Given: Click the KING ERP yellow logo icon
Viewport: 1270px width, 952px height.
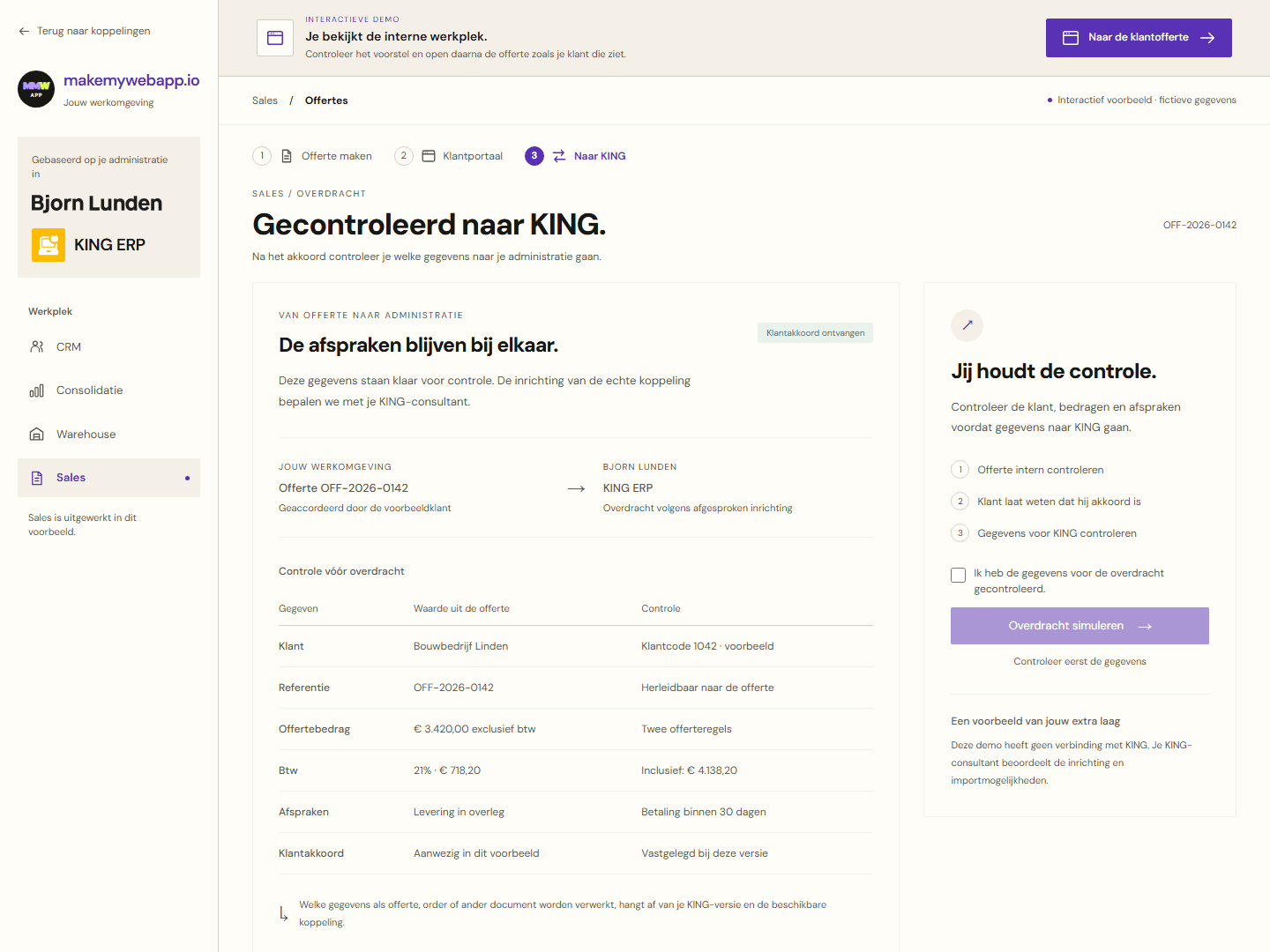Looking at the screenshot, I should coord(49,245).
